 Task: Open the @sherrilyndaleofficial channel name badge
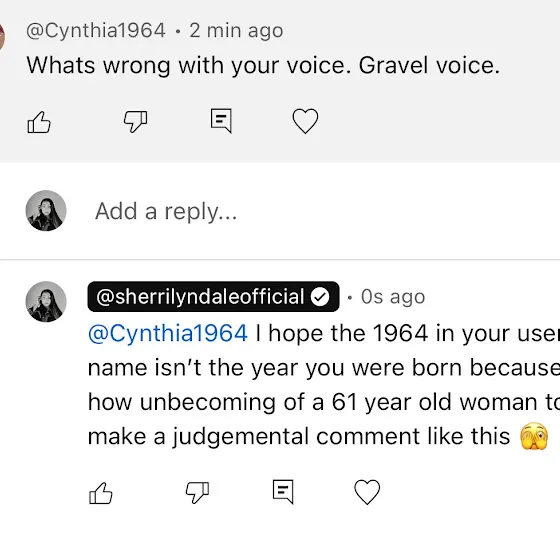tap(213, 296)
